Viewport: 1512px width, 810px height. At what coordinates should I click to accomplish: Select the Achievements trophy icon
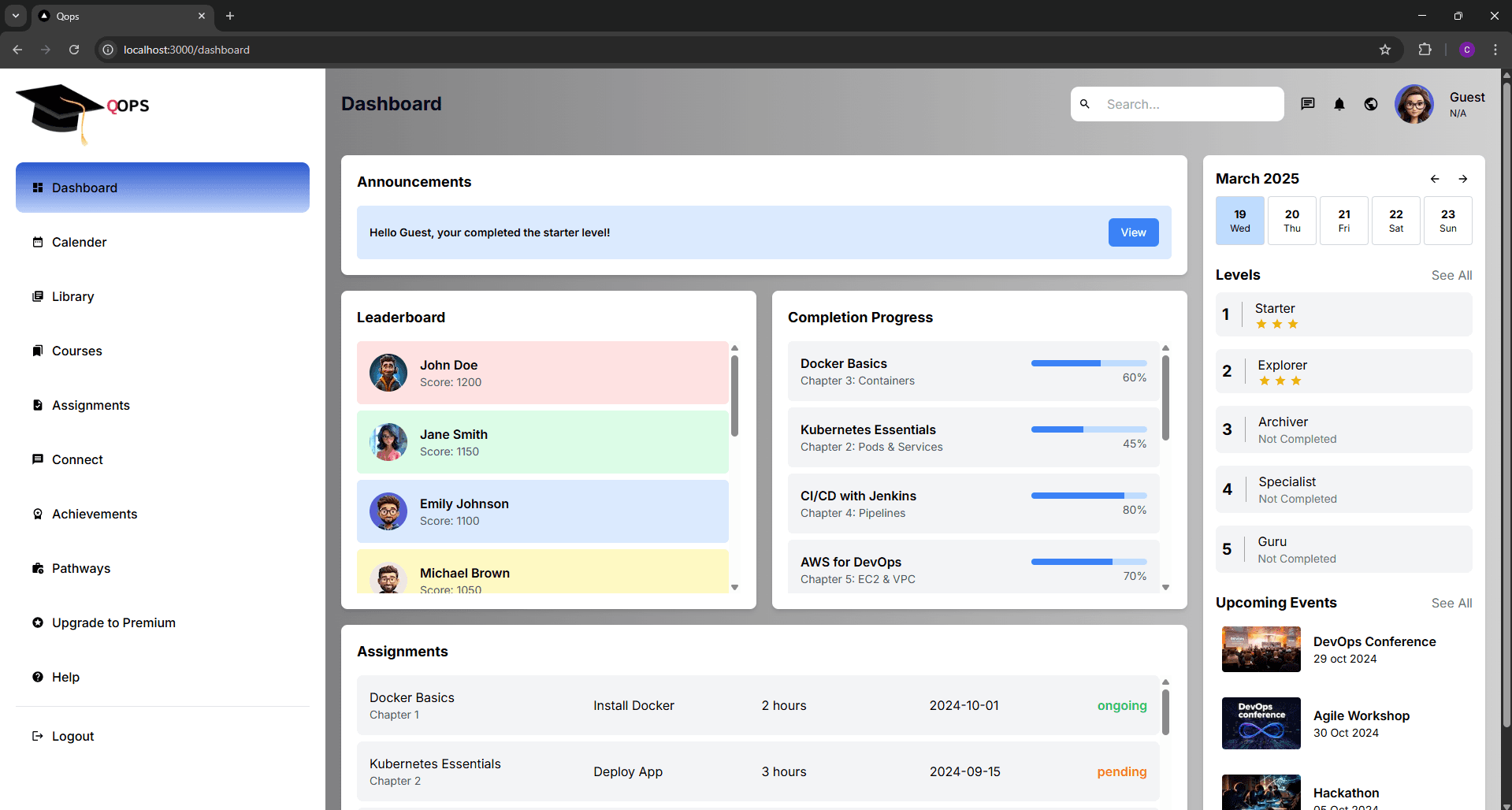(38, 514)
